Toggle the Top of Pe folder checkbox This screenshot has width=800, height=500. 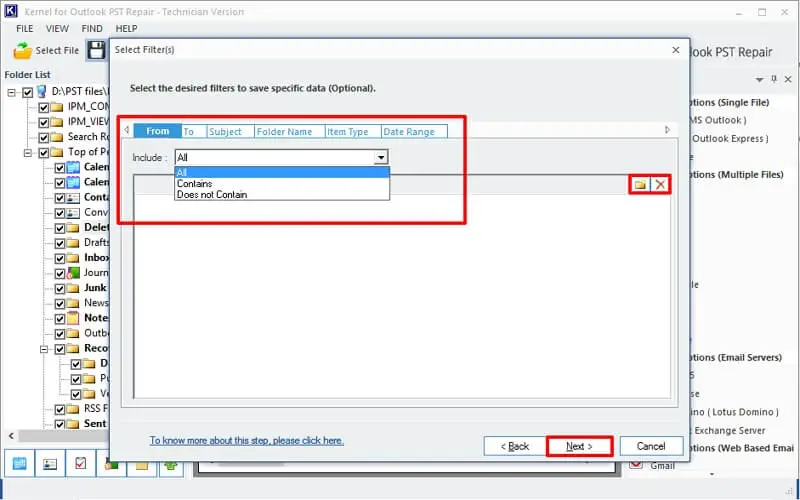[x=44, y=153]
